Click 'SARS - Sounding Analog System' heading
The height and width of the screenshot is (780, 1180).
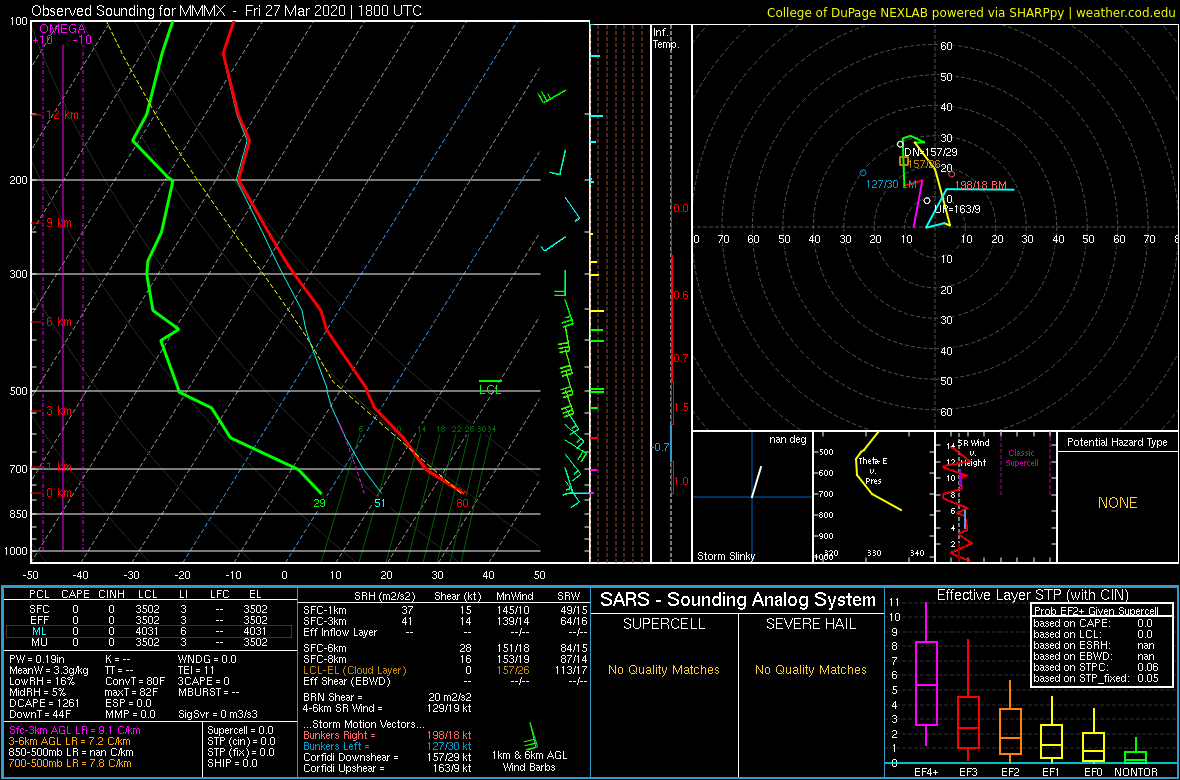pos(738,600)
